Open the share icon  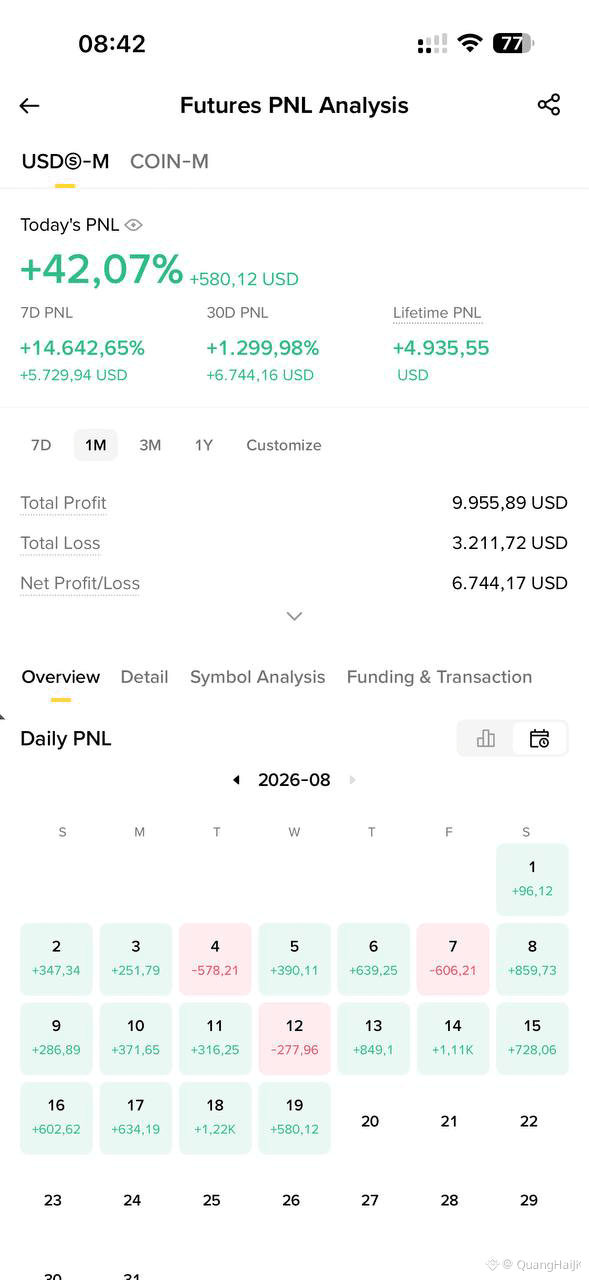(548, 105)
